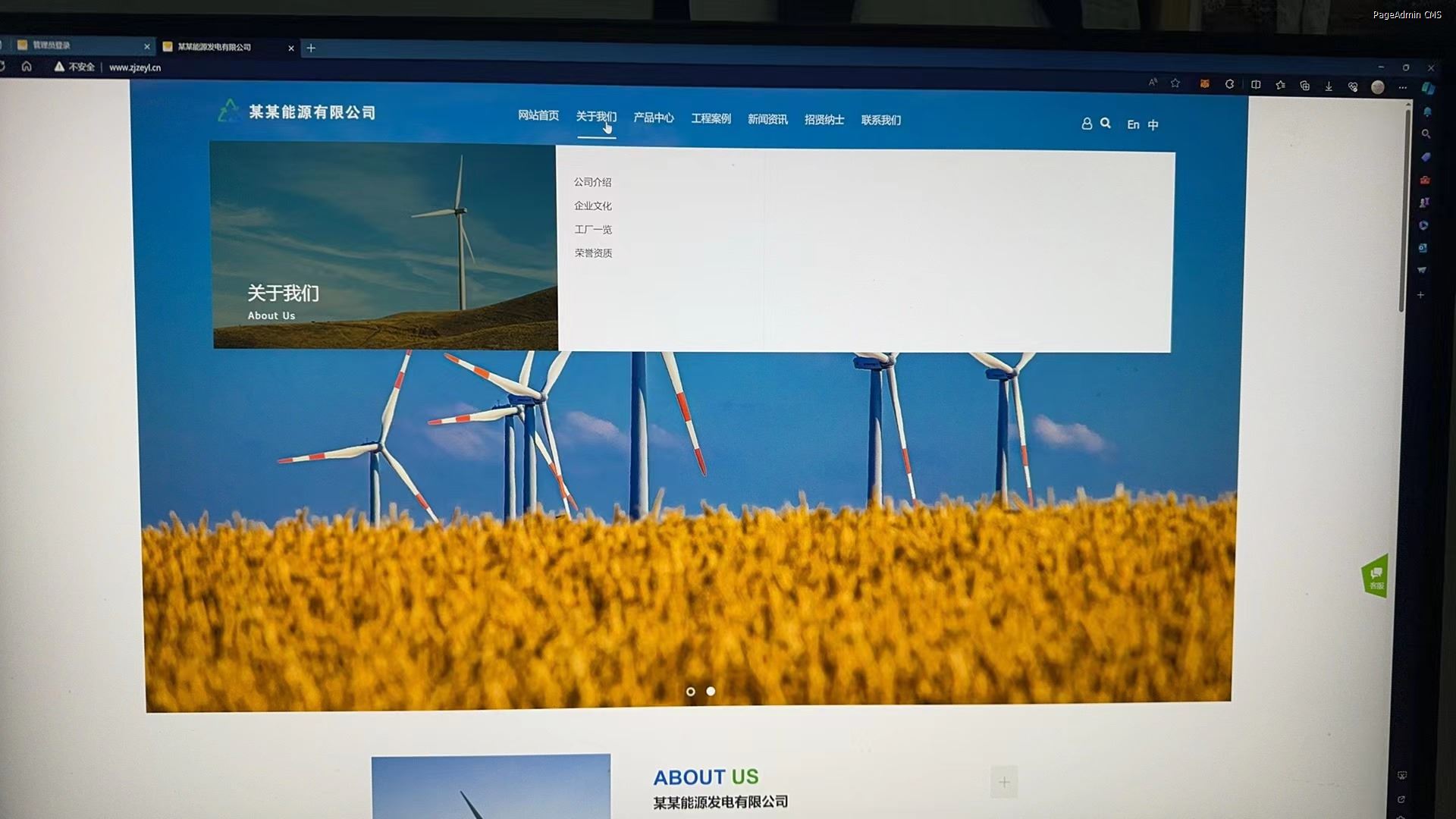Open the sidebar red toolbox icon
This screenshot has width=1456, height=819.
pos(1425,180)
